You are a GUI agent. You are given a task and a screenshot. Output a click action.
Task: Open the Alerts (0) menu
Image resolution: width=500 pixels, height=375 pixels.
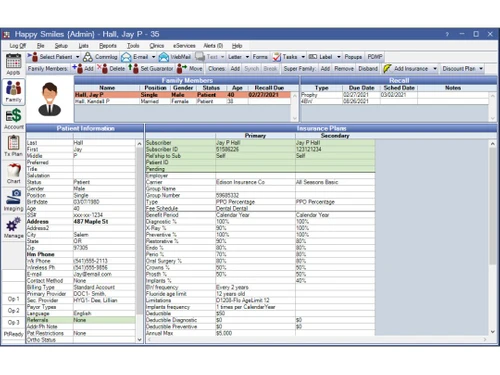(x=213, y=46)
